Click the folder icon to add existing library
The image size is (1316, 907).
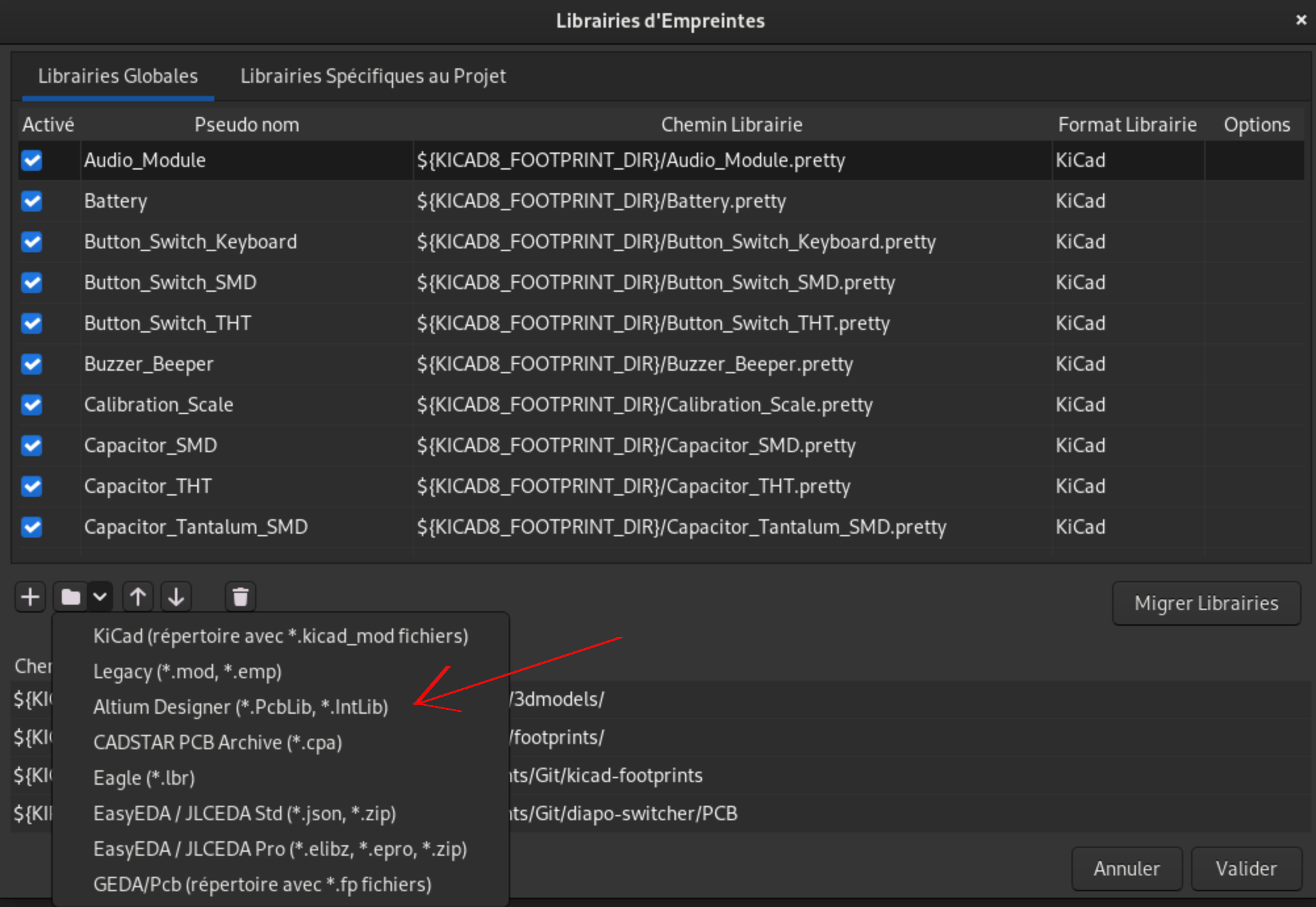point(70,597)
